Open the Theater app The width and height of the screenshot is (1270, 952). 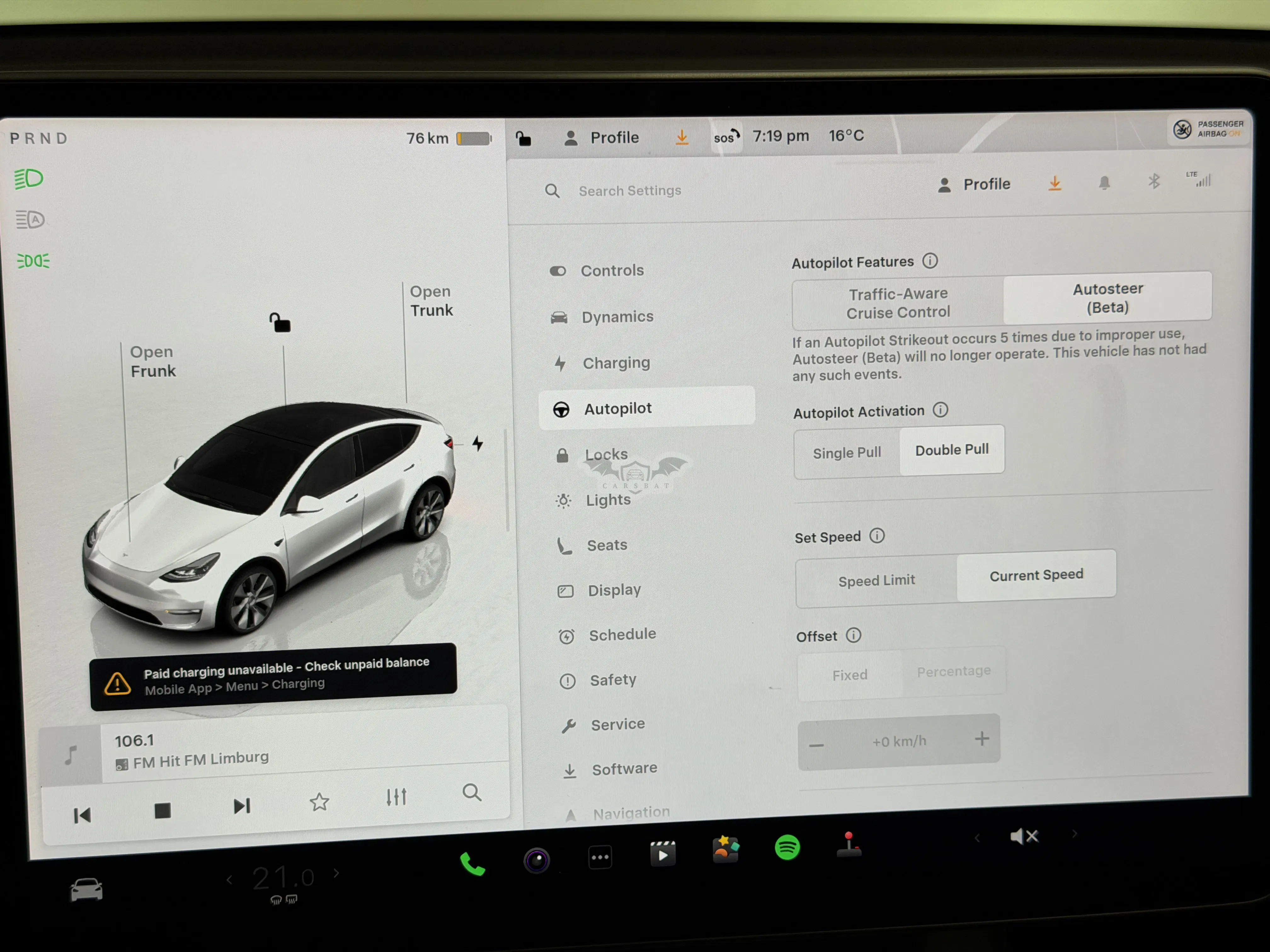tap(662, 853)
